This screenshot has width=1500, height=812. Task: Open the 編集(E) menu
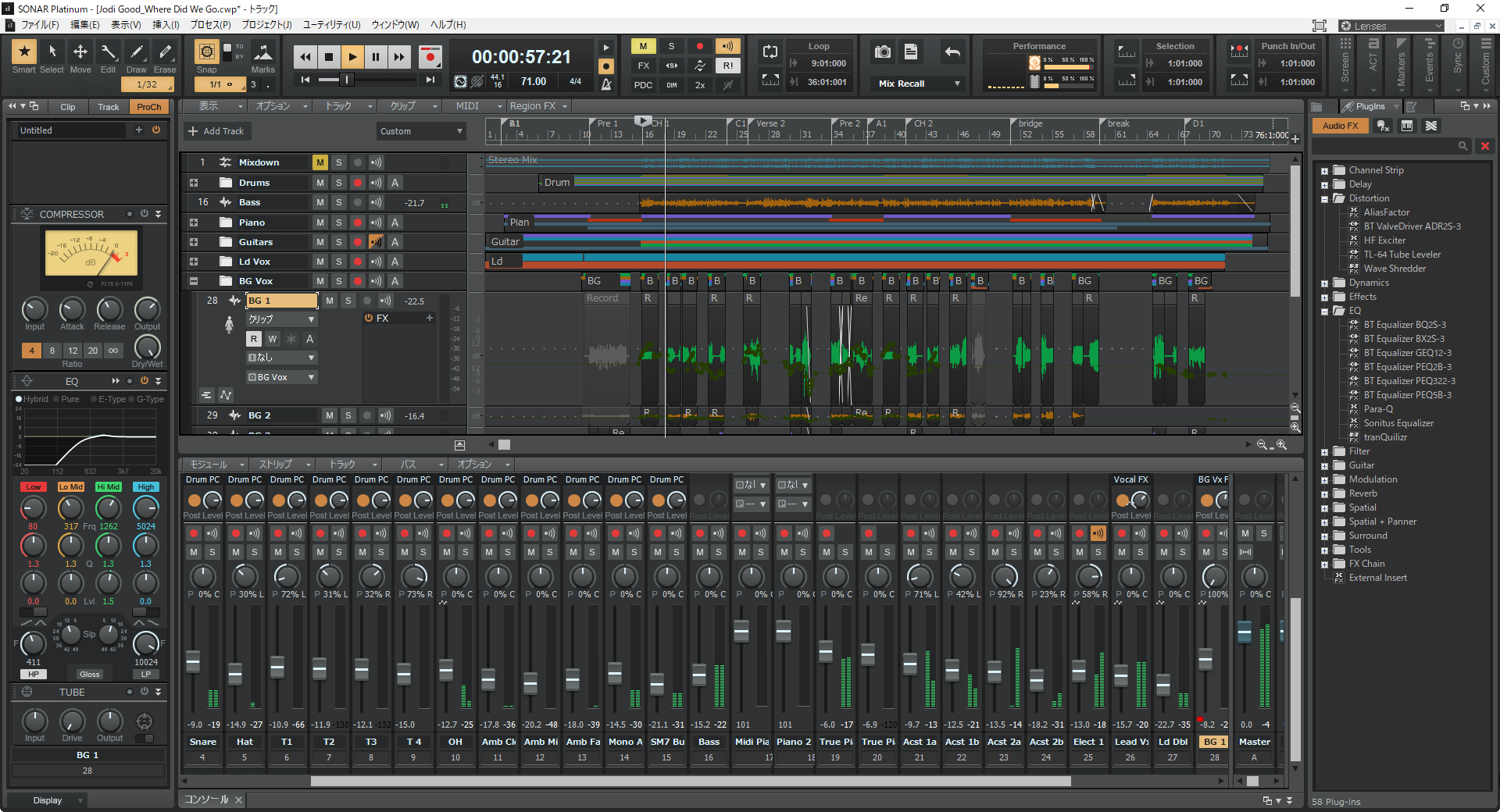click(x=85, y=25)
